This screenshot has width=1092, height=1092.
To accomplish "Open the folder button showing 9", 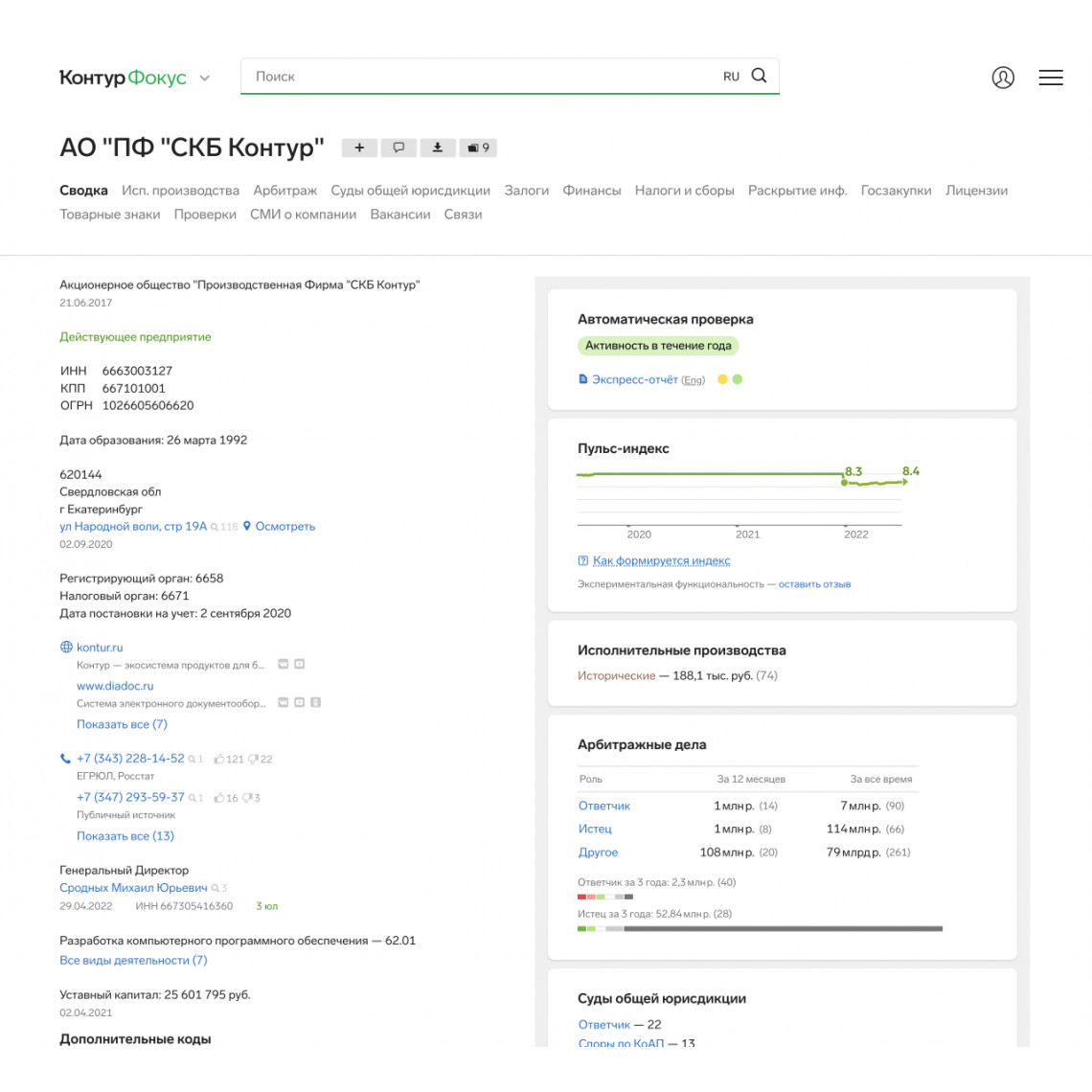I will 478,148.
